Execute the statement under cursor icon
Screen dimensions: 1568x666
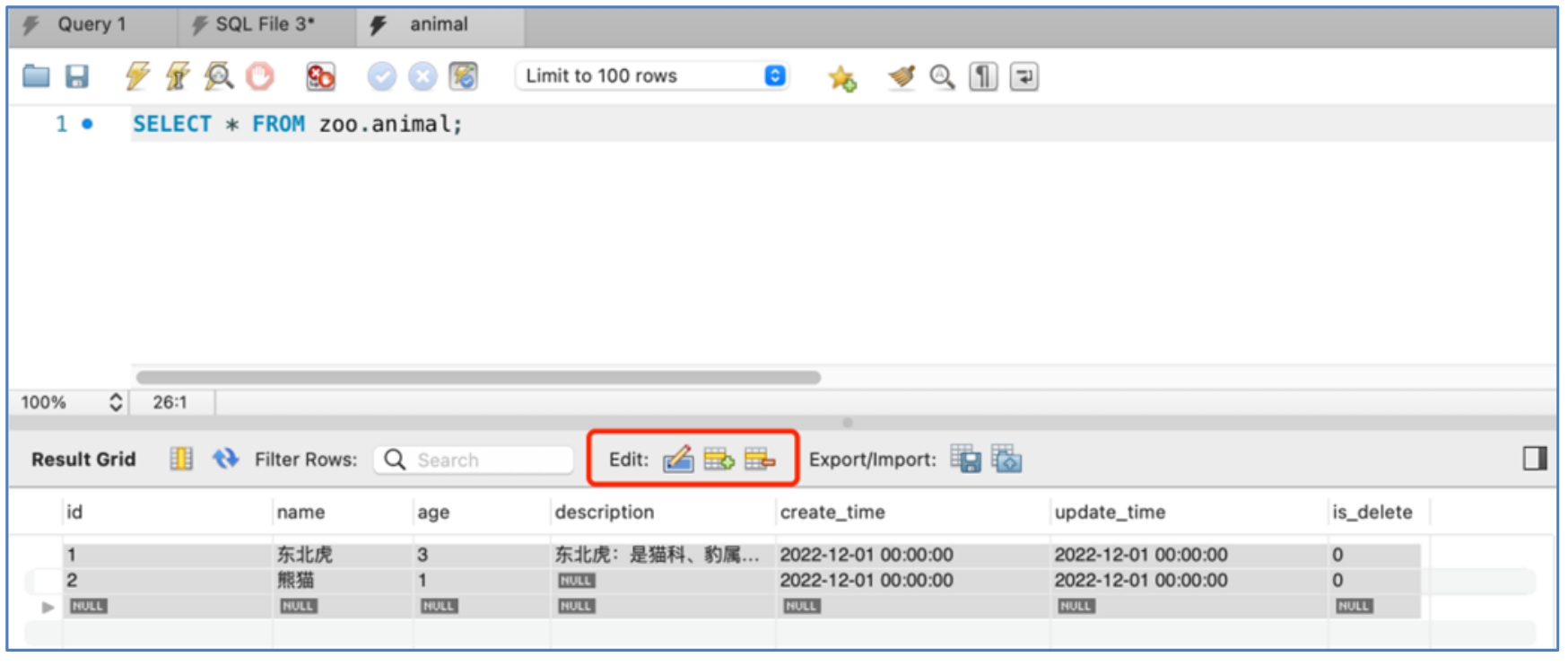coord(178,76)
